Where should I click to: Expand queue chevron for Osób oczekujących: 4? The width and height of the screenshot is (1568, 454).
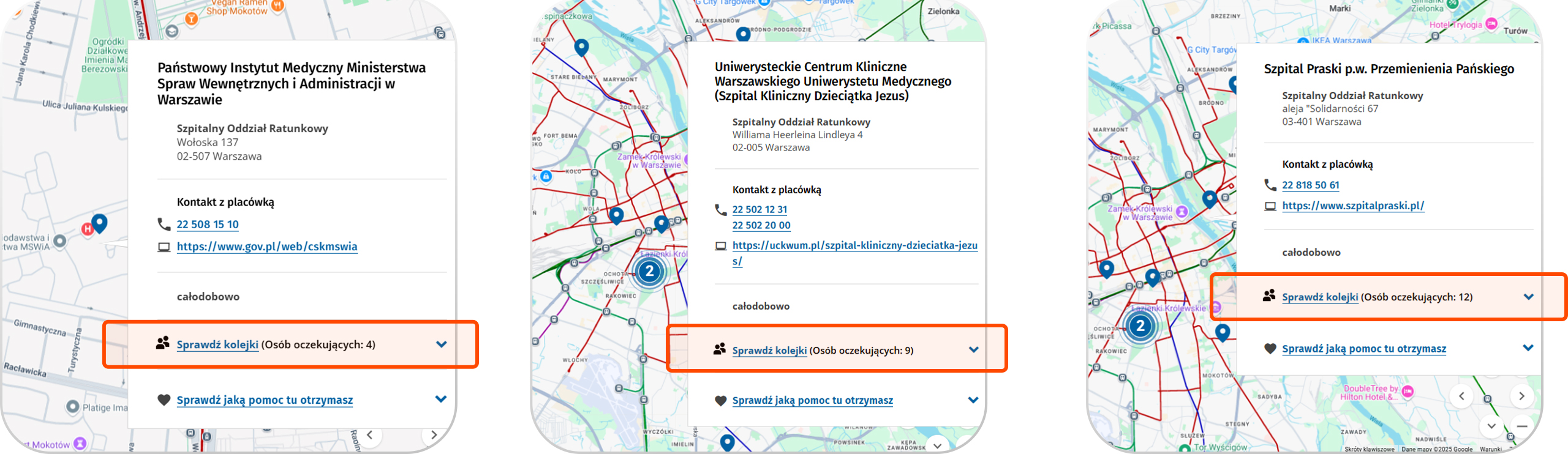441,344
